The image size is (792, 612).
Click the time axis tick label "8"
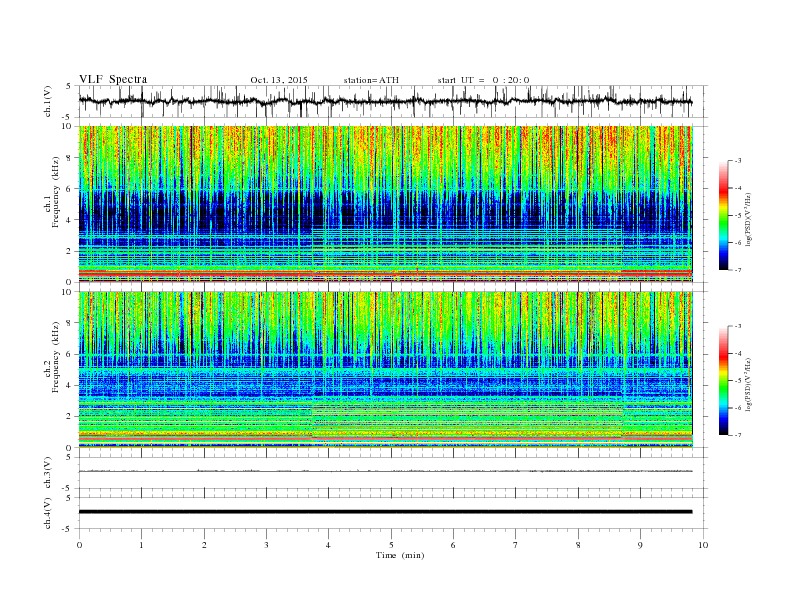click(x=578, y=545)
